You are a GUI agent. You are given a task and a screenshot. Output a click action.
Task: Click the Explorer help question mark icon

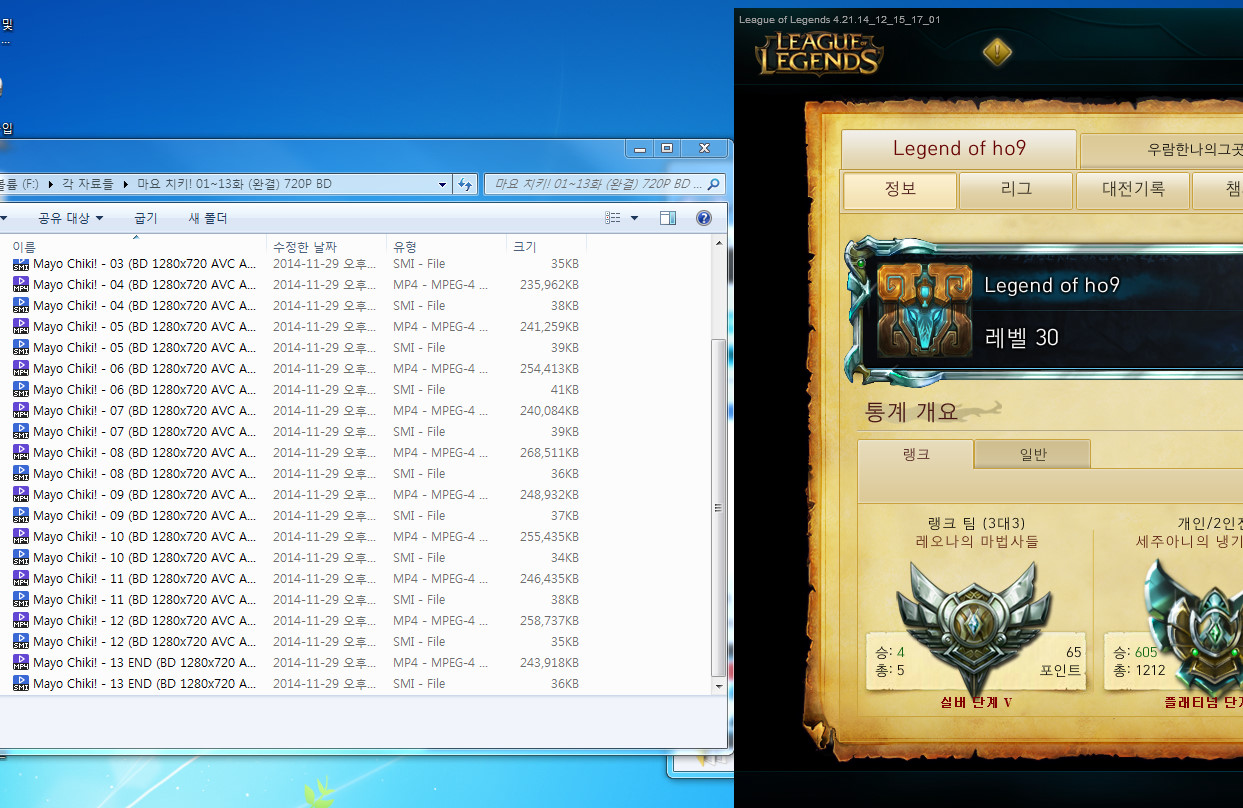click(703, 218)
